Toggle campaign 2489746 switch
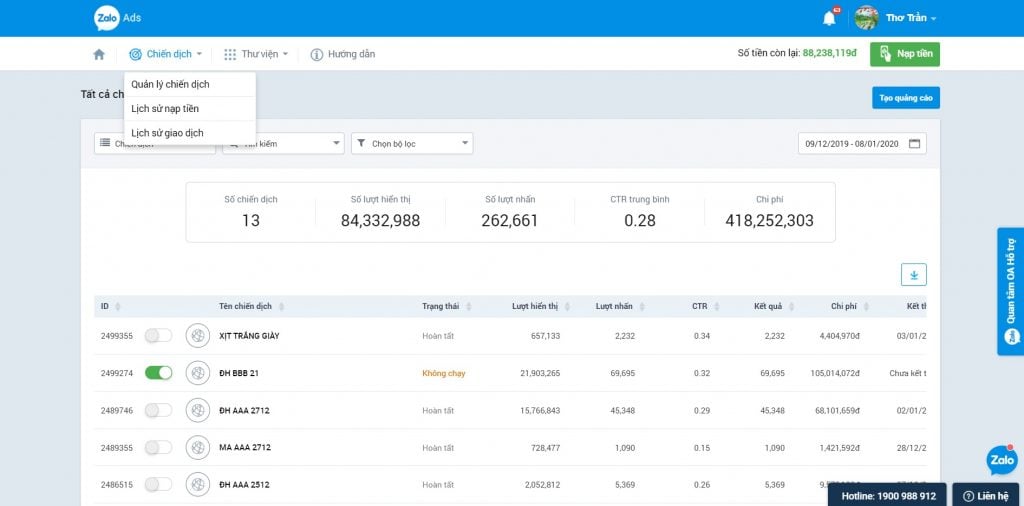Image resolution: width=1024 pixels, height=506 pixels. click(158, 410)
